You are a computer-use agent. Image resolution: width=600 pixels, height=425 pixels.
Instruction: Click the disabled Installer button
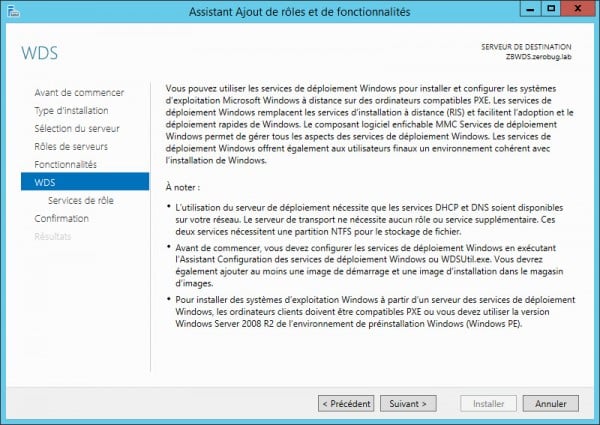pos(488,404)
